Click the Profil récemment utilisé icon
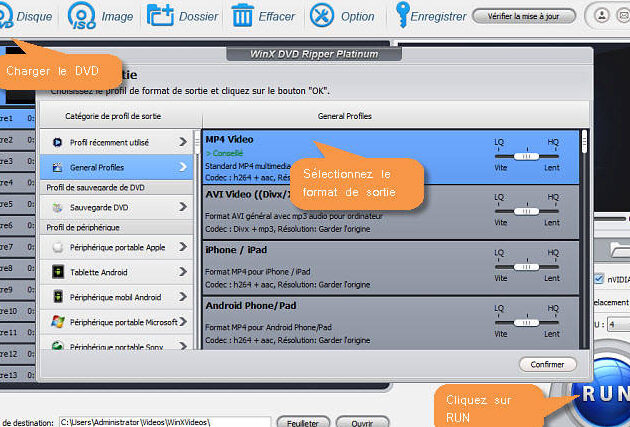The height and width of the screenshot is (427, 630). 57,142
